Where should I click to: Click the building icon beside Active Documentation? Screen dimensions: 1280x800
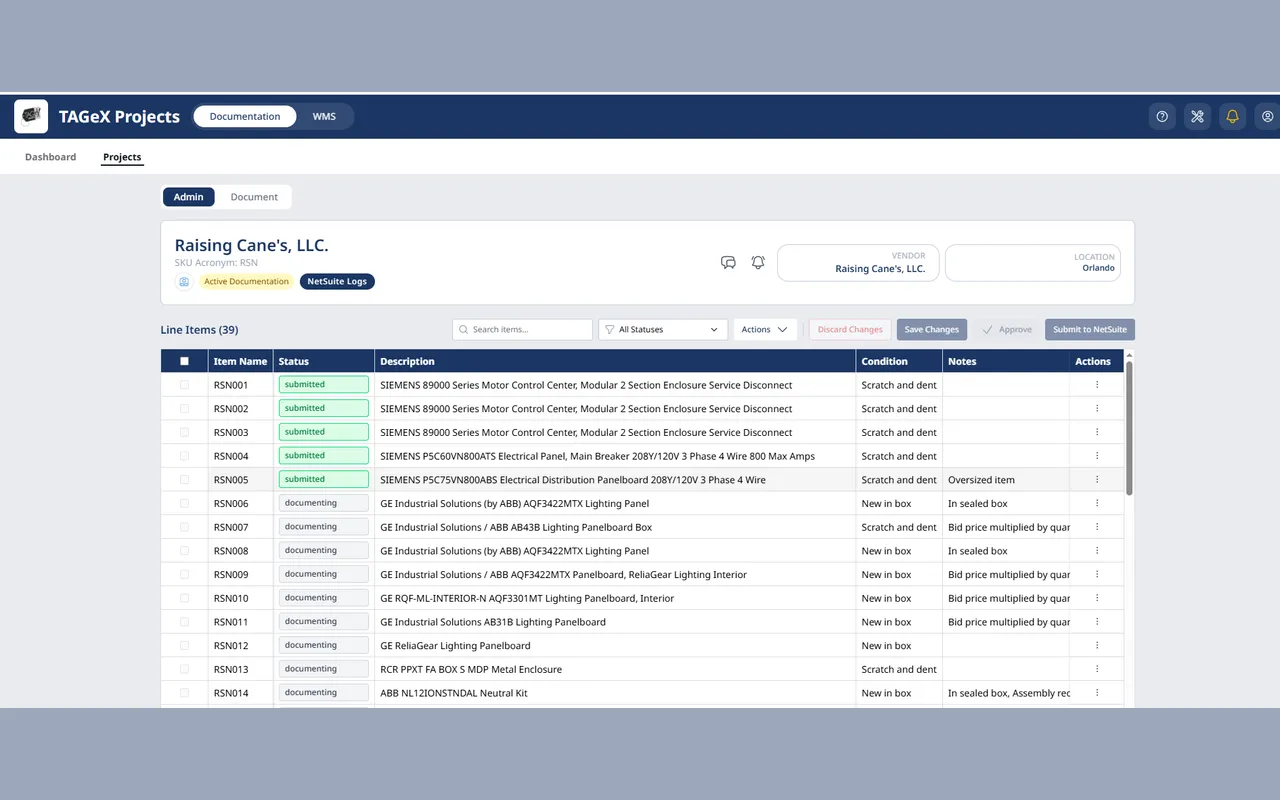184,282
